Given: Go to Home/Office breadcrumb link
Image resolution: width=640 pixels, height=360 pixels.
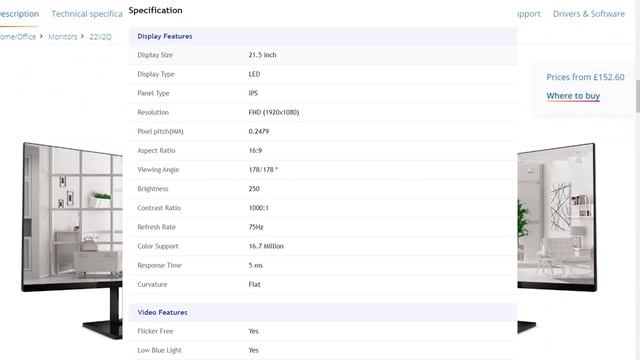Looking at the screenshot, I should 18,37.
